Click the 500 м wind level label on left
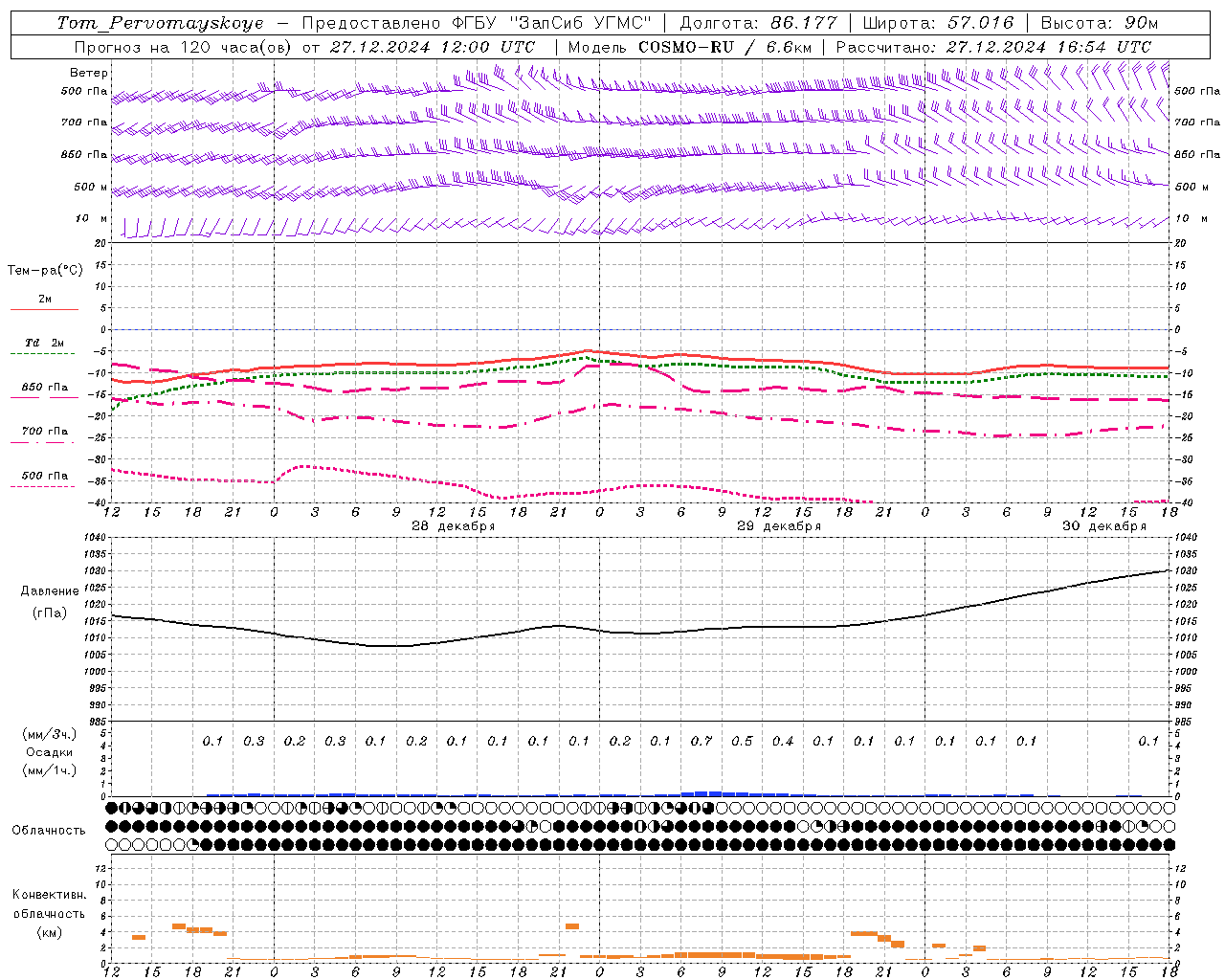 (91, 187)
